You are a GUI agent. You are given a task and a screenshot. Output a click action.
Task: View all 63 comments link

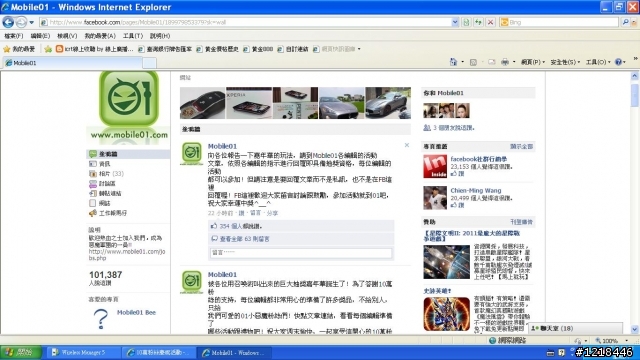244,239
